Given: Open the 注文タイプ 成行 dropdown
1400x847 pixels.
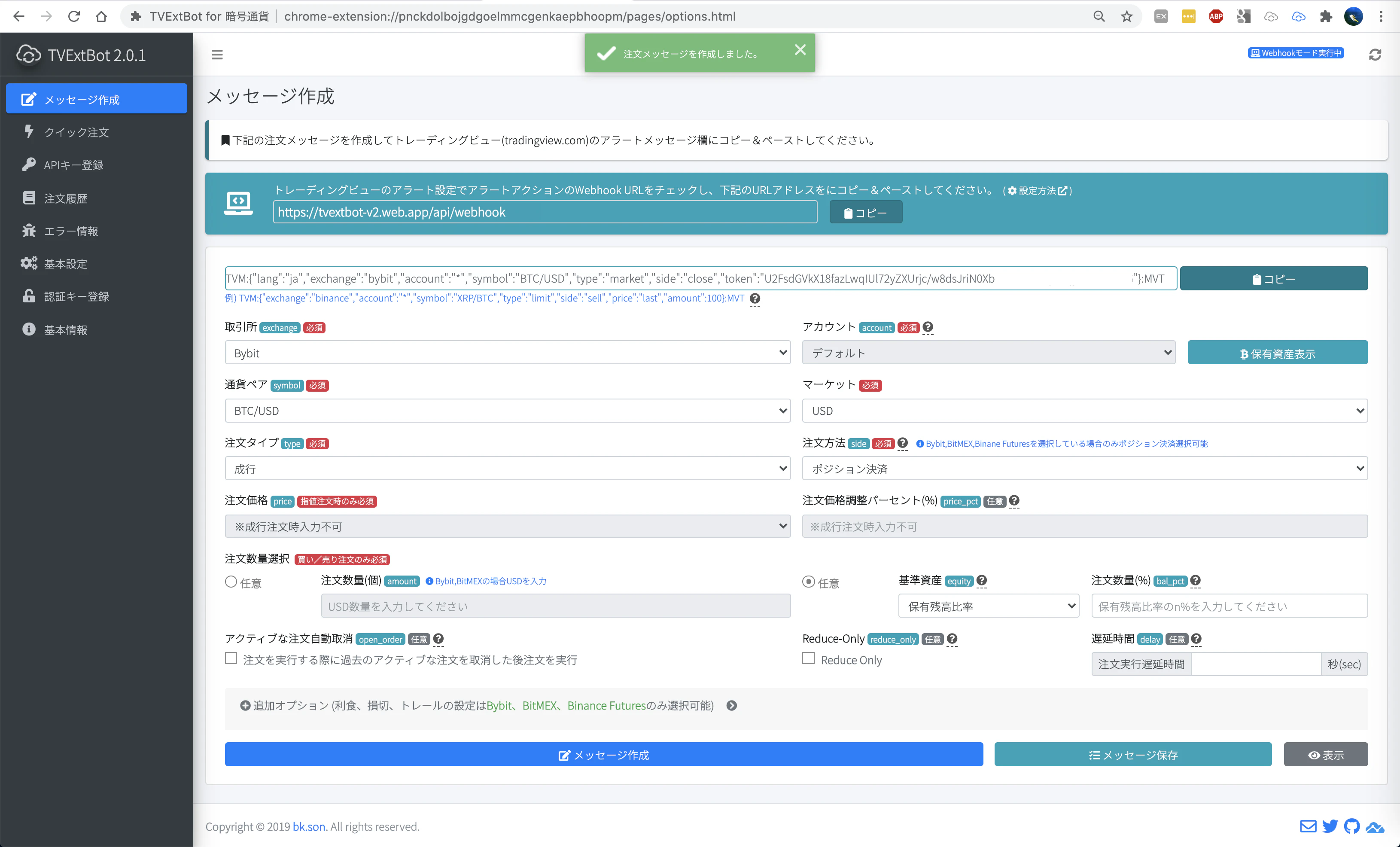Looking at the screenshot, I should pos(507,469).
